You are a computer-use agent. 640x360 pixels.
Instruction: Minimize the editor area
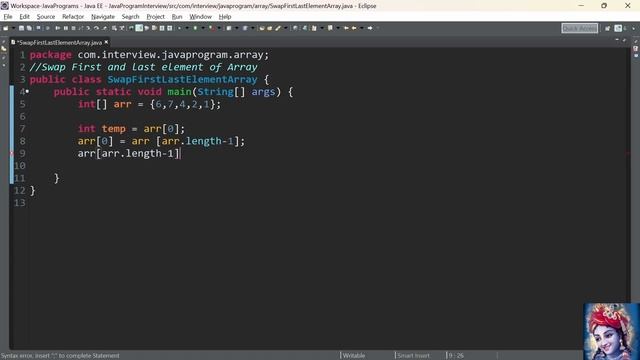(617, 40)
